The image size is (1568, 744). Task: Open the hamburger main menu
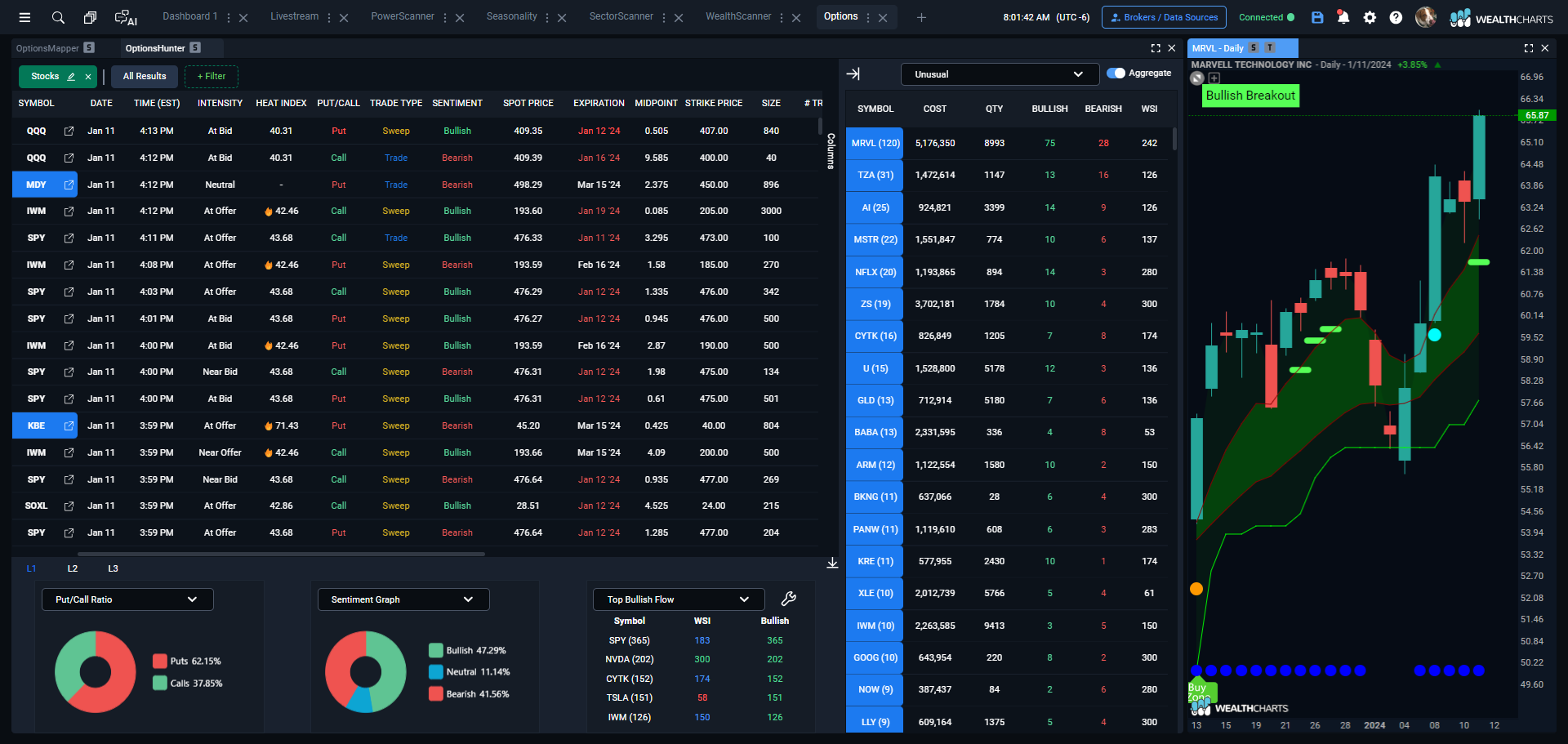click(x=24, y=17)
